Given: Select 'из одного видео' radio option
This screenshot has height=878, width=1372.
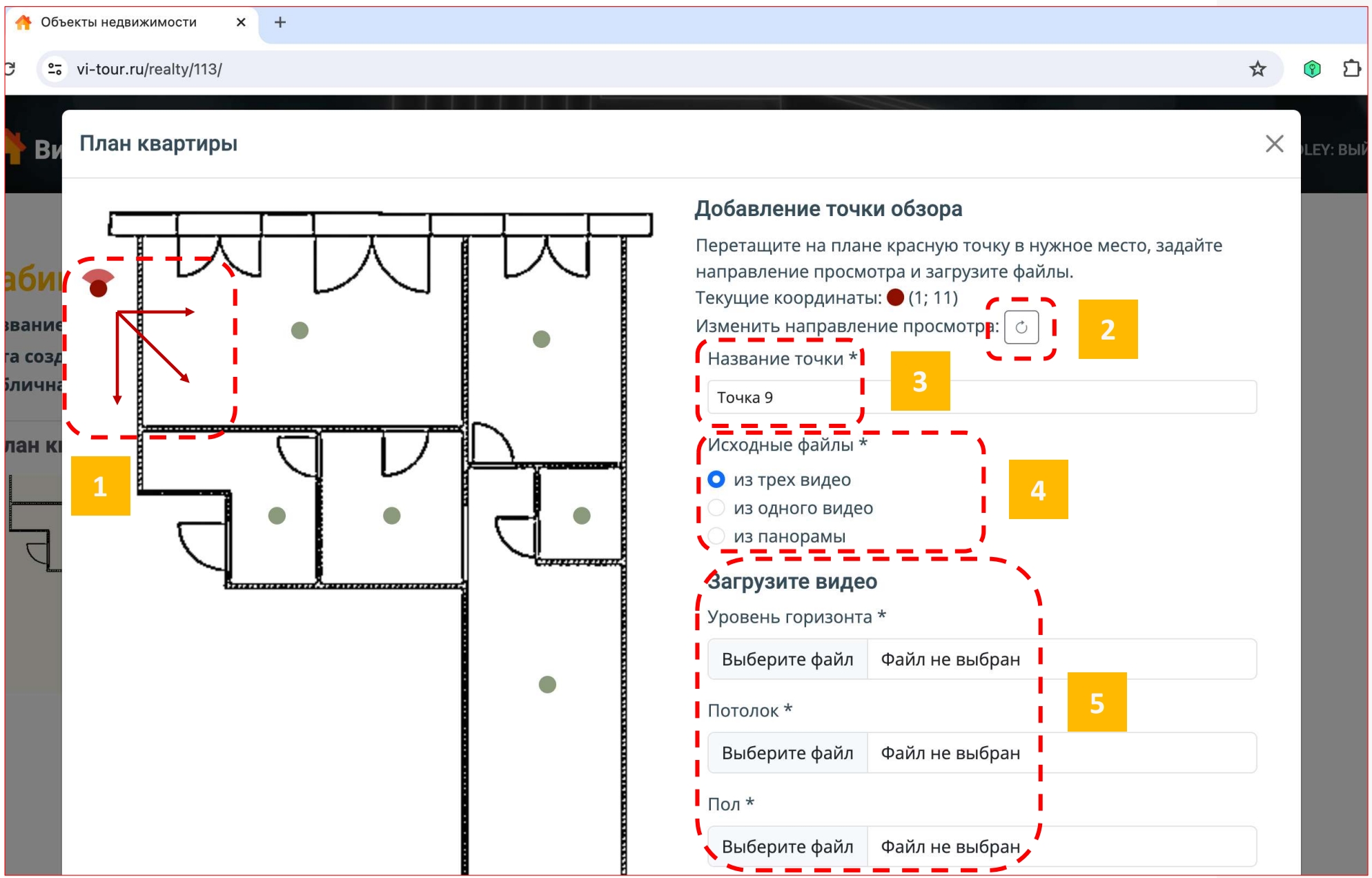Looking at the screenshot, I should 716,507.
